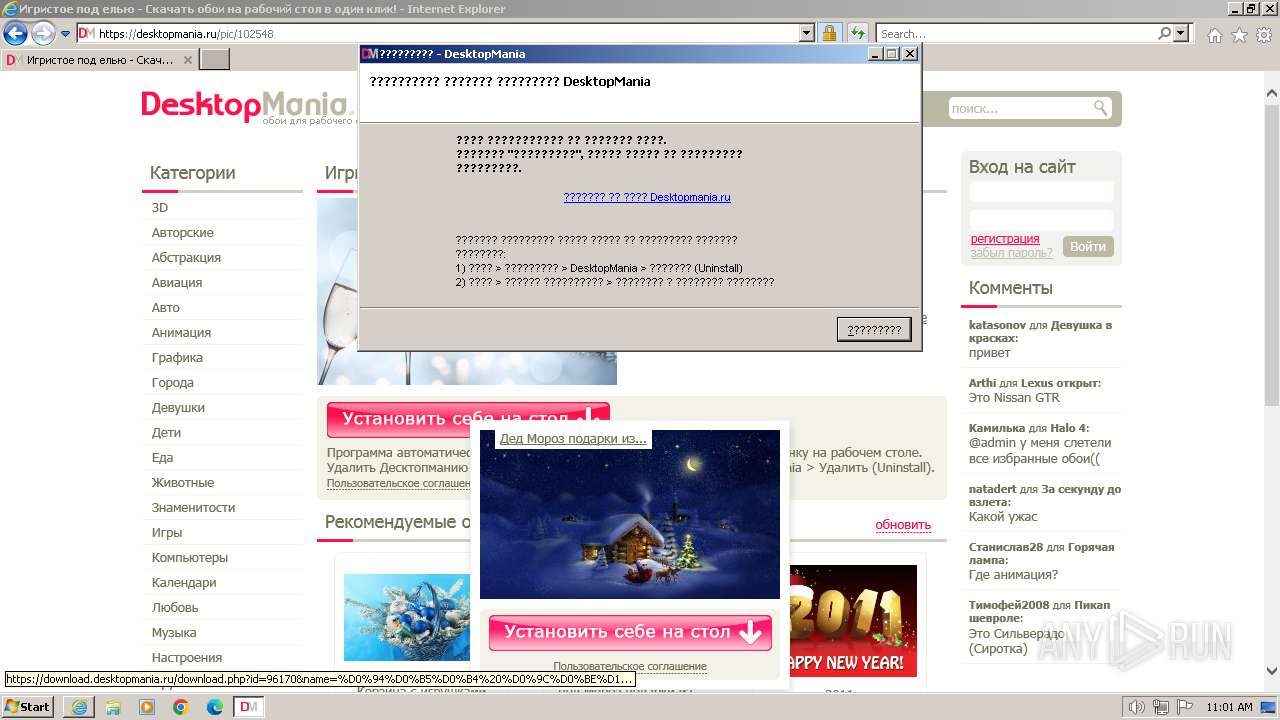Open Internet Explorer from taskbar
1280x720 pixels.
point(79,707)
